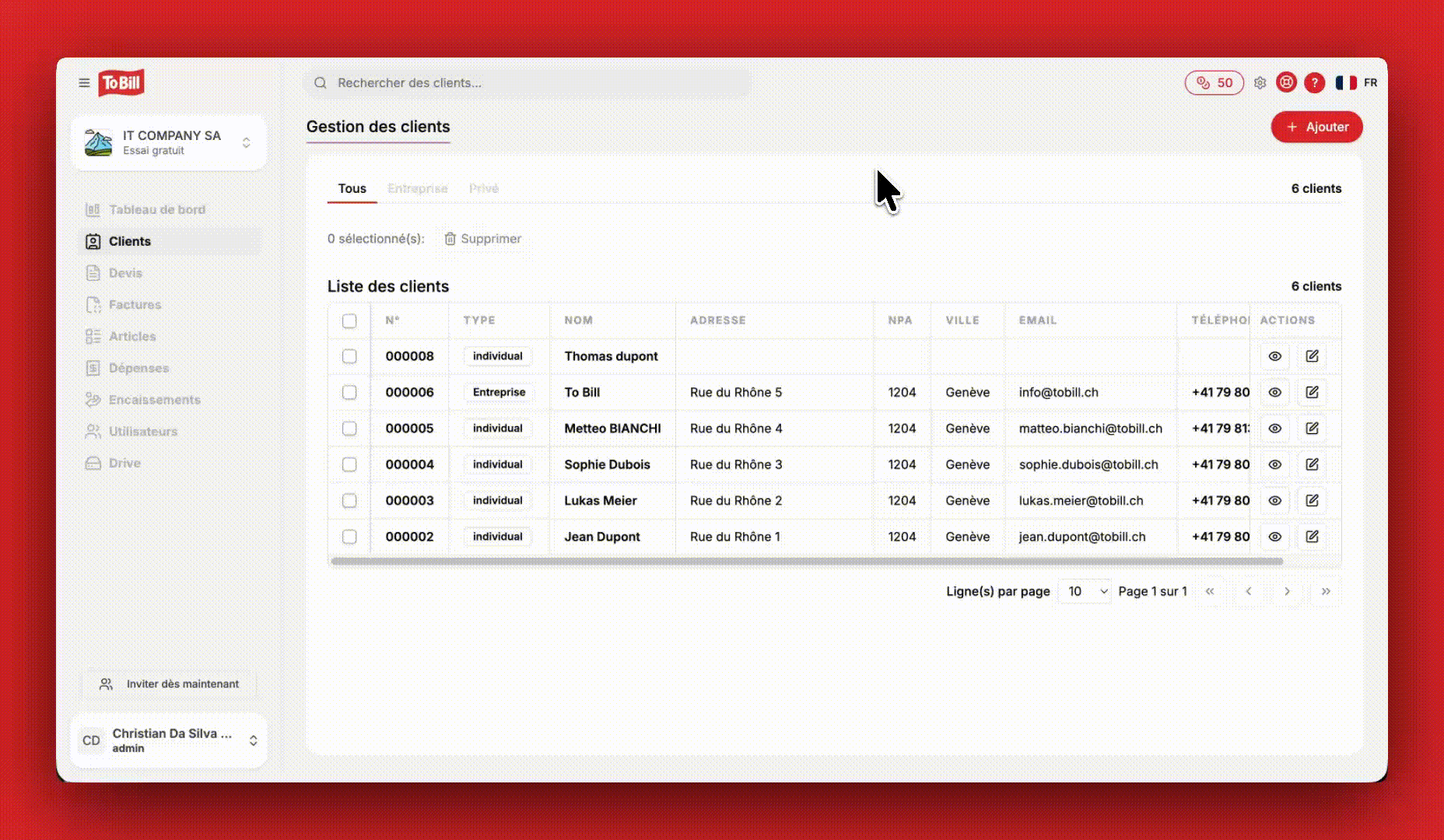Screen dimensions: 1444x840
Task: Open the Tableau de bord sidebar icon
Action: 93,210
